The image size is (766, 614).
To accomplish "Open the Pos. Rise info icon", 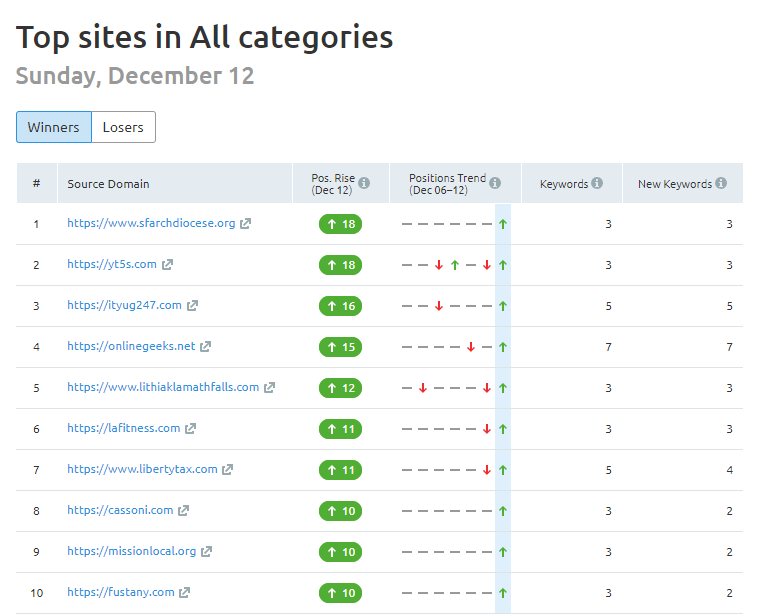I will tap(364, 183).
